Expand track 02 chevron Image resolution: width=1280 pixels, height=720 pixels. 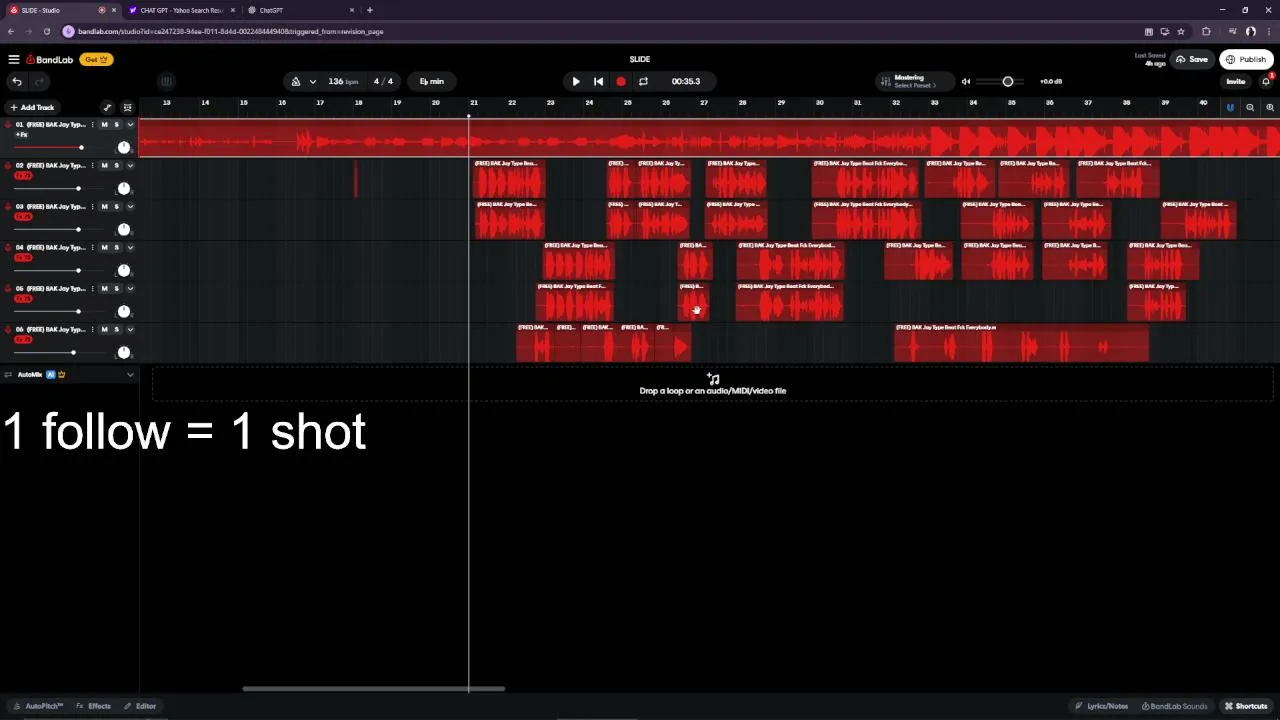click(130, 166)
